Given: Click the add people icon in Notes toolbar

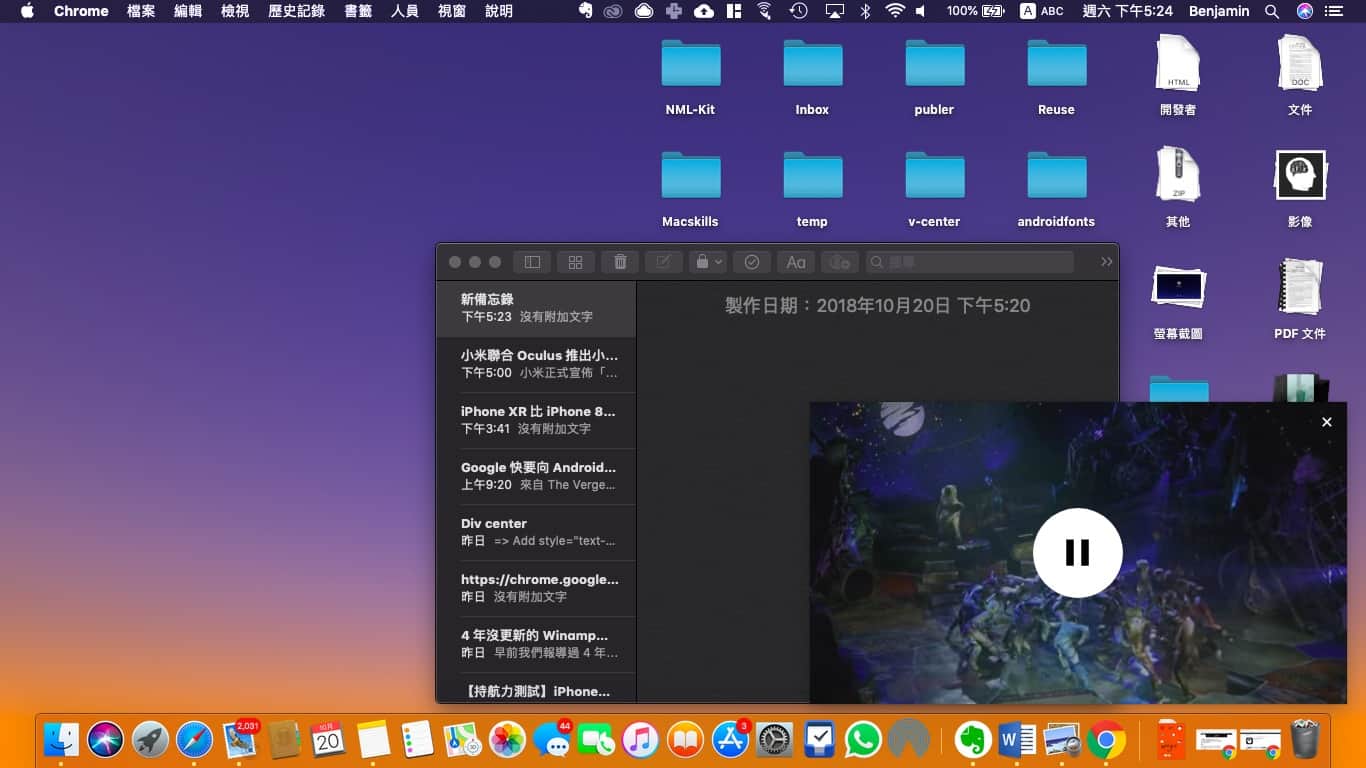Looking at the screenshot, I should 840,262.
